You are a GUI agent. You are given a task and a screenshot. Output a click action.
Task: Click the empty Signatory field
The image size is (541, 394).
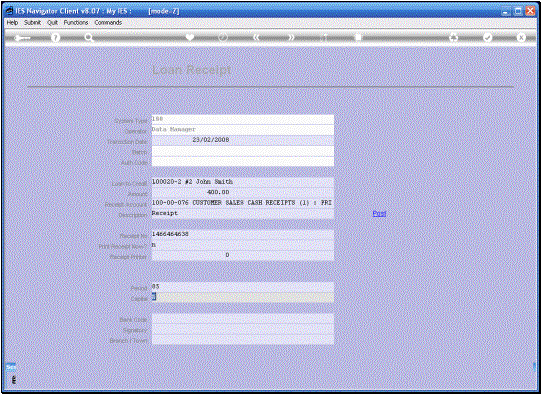[243, 329]
